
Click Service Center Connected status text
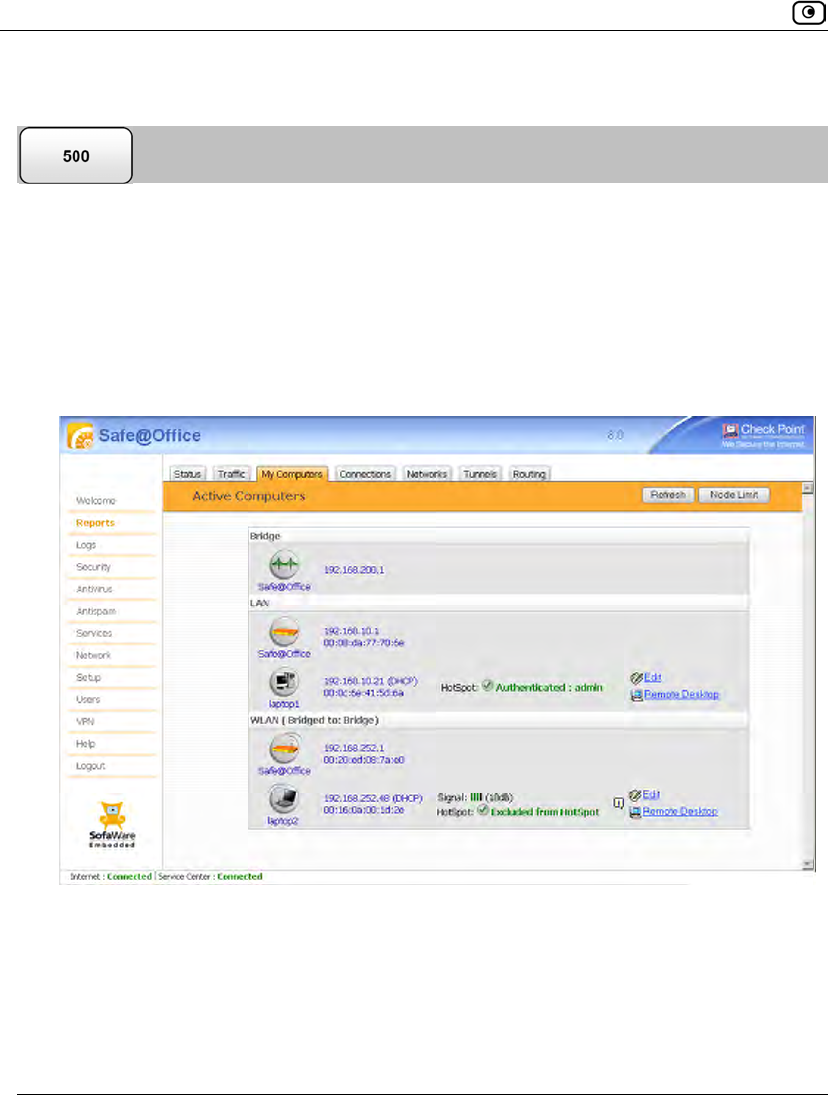[210, 876]
